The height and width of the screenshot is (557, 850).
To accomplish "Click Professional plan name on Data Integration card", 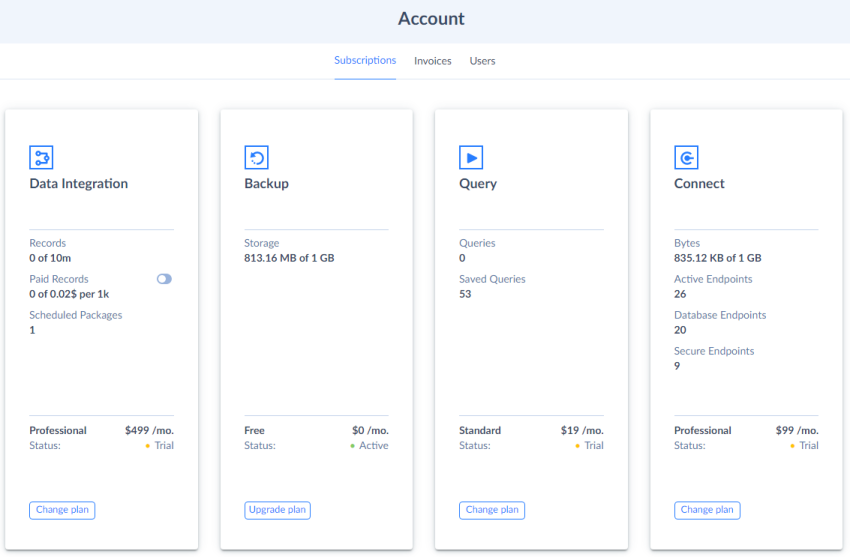I will pos(58,430).
